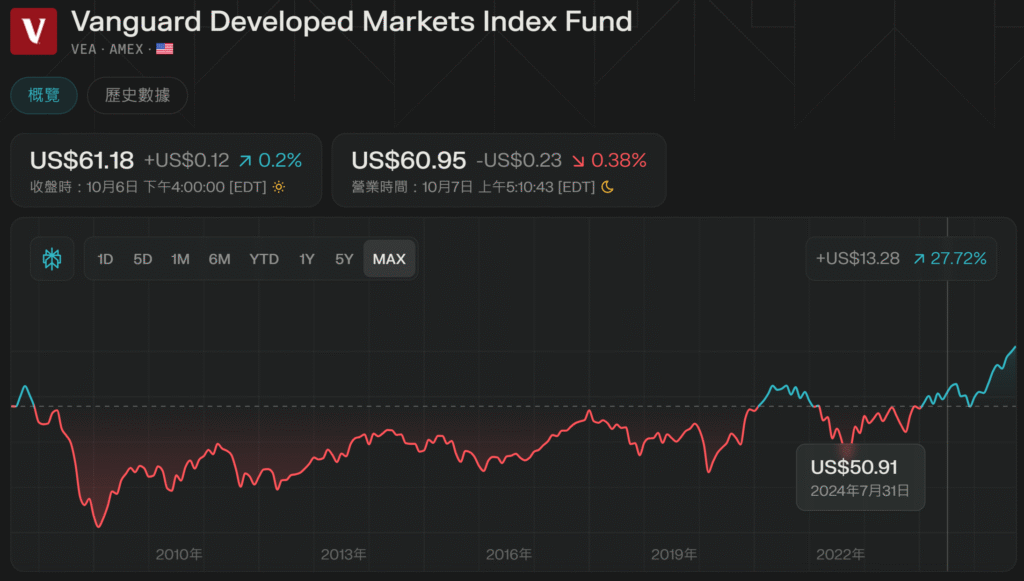
Task: Choose the 1M time range
Action: 180,259
